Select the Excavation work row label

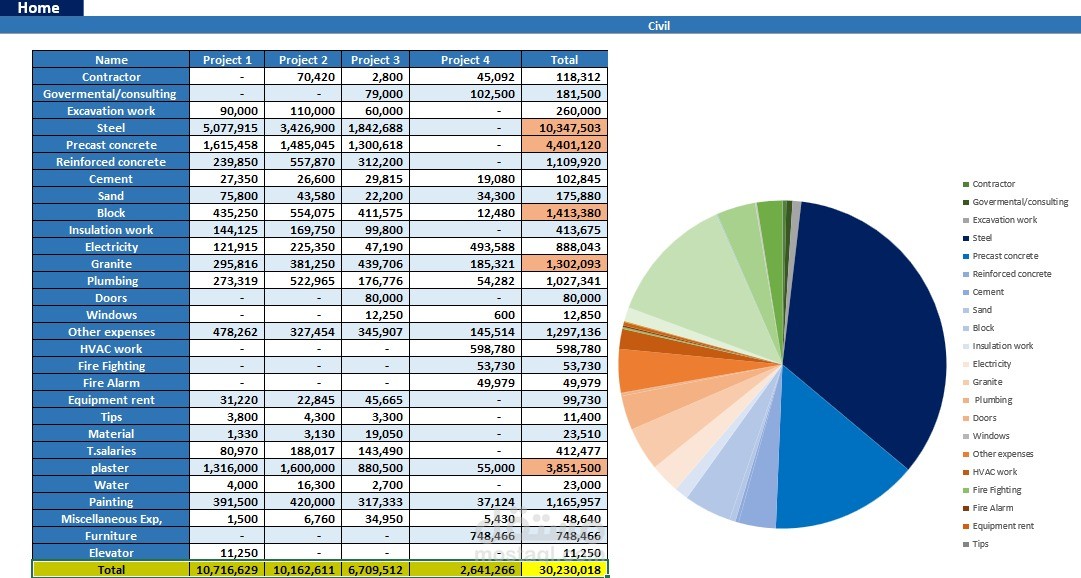[x=111, y=110]
